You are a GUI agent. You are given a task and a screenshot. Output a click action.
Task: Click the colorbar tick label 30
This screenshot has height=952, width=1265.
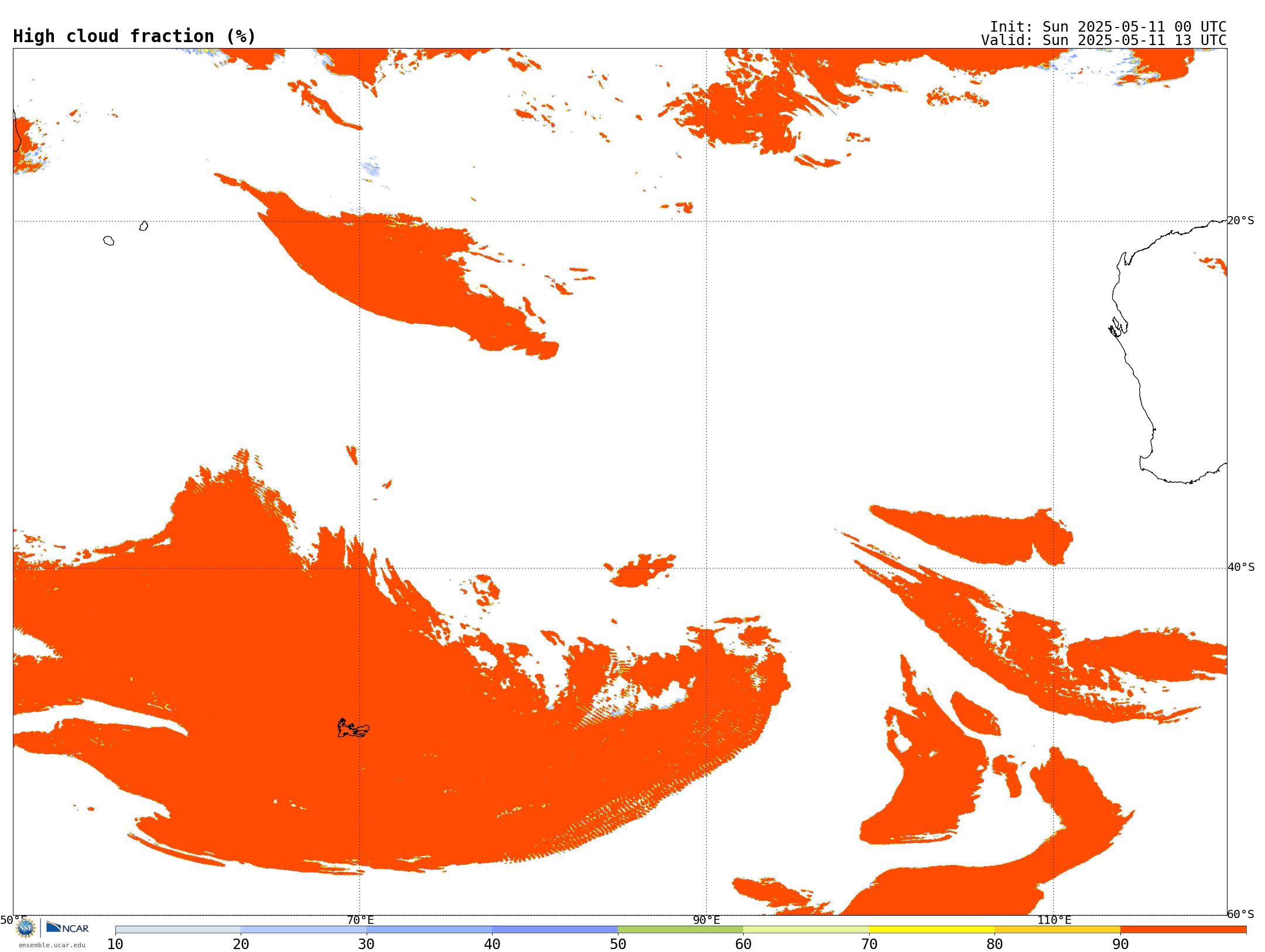click(x=367, y=944)
